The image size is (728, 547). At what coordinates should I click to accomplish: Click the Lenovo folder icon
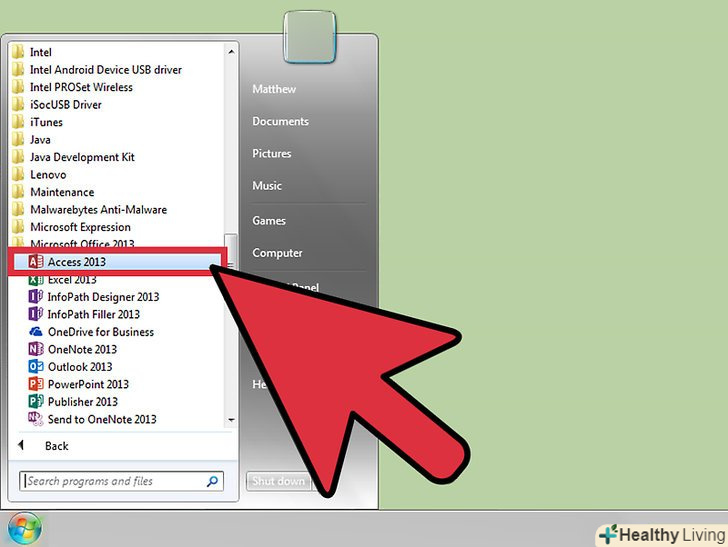click(18, 174)
